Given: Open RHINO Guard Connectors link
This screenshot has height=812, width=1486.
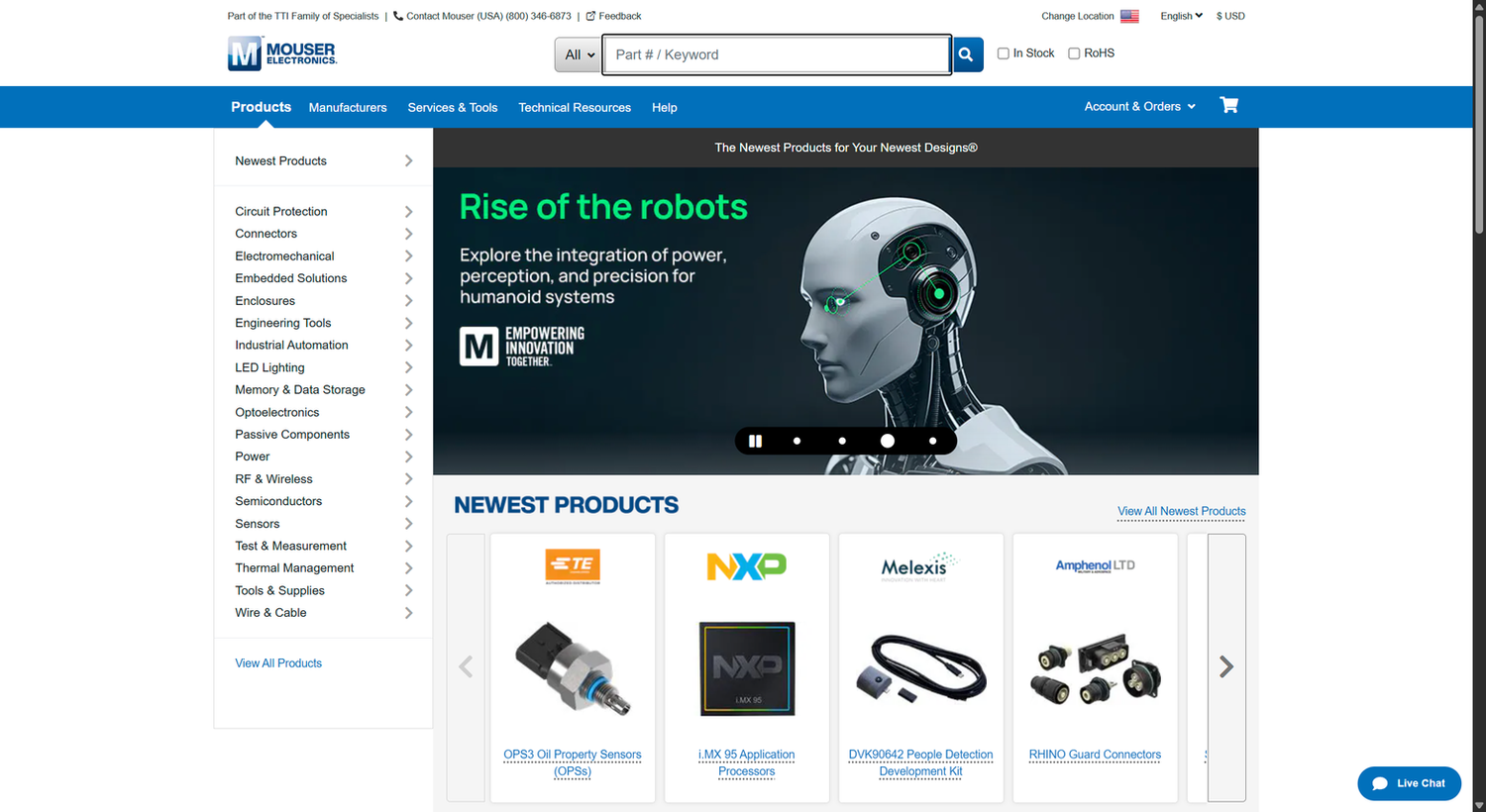Looking at the screenshot, I should coord(1095,755).
